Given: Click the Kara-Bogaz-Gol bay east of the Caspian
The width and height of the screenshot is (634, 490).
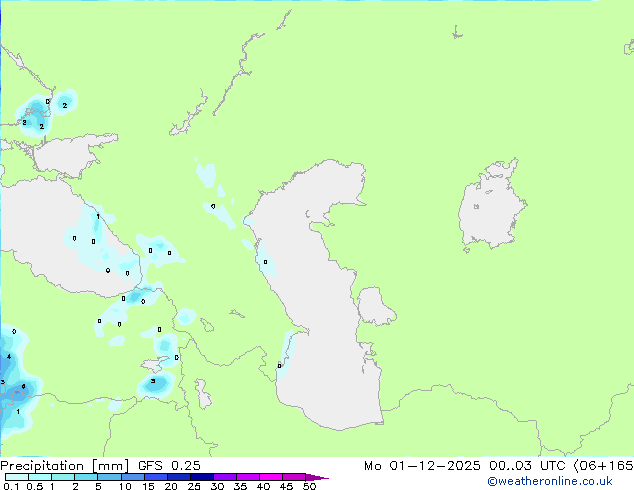Looking at the screenshot, I should [x=372, y=305].
